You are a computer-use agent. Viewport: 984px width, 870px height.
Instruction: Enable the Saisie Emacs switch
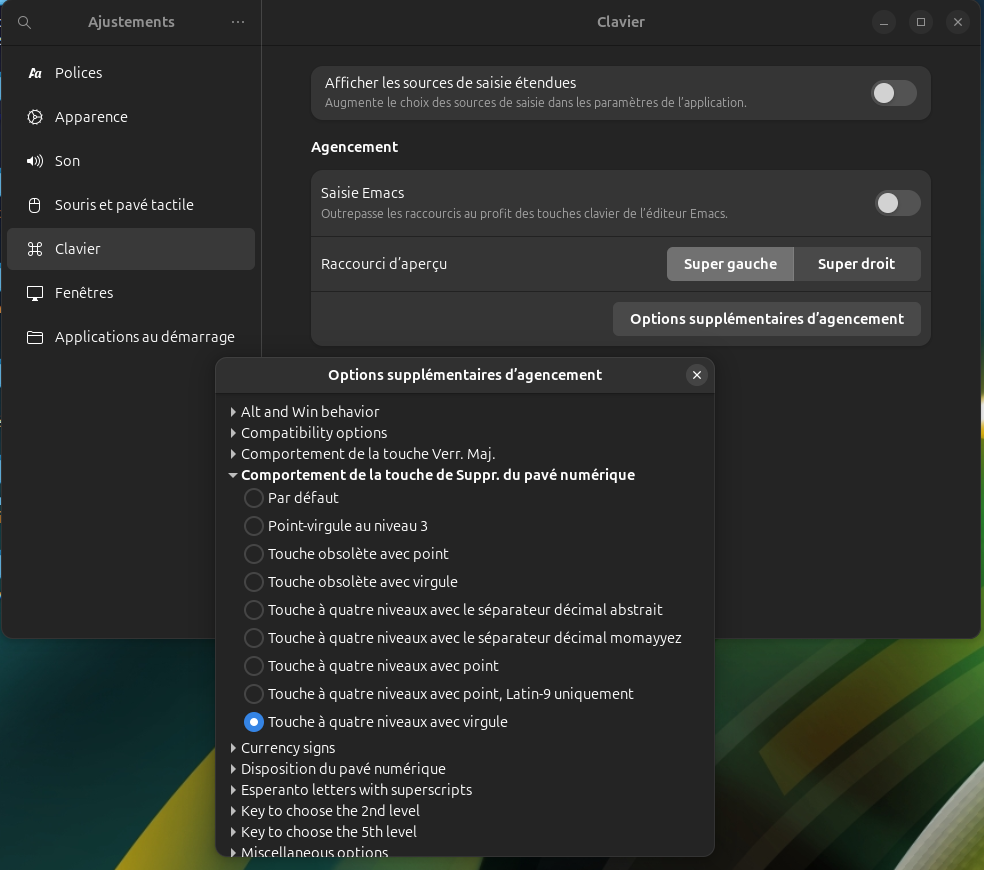[897, 203]
